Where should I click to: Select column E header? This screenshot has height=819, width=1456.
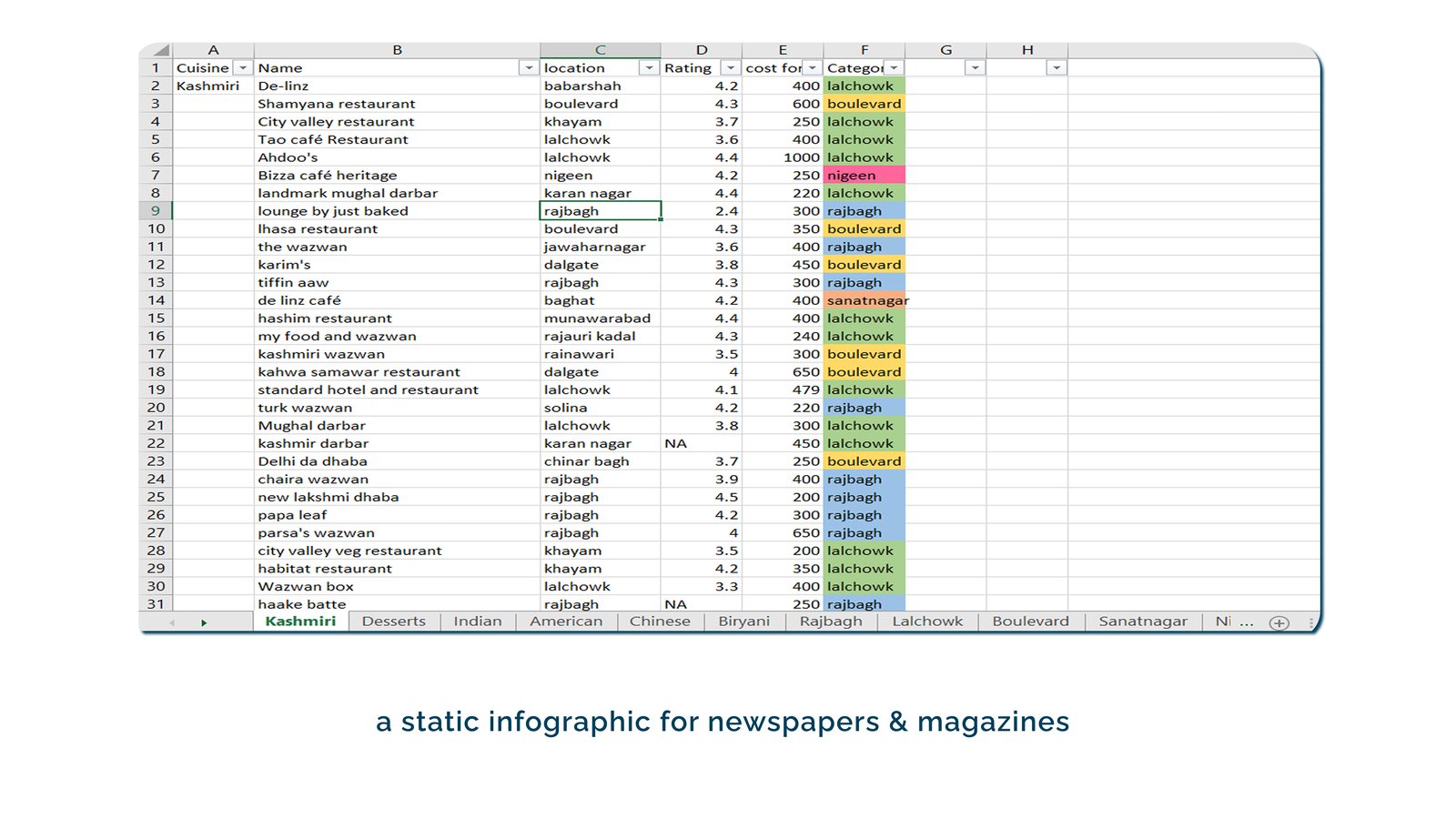tap(783, 50)
